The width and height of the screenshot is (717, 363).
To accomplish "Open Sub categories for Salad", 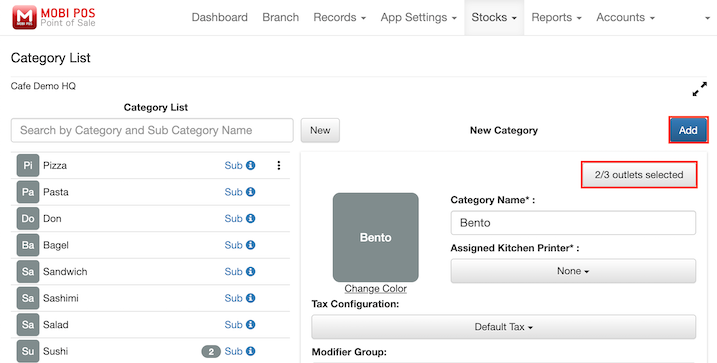I will coord(233,325).
